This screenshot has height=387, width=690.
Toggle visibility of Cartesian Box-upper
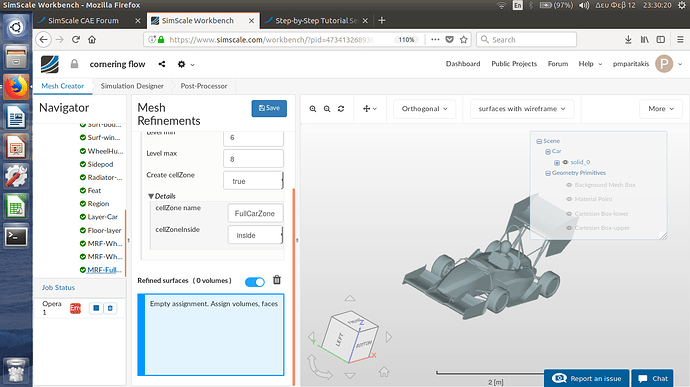(x=569, y=228)
